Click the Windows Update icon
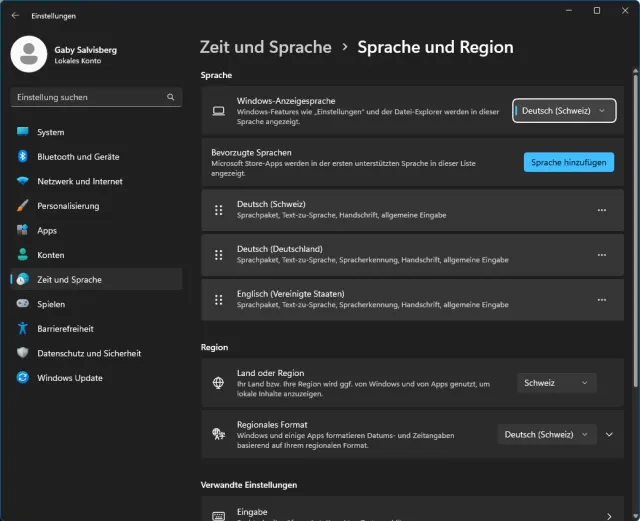This screenshot has width=640, height=521. (x=23, y=378)
